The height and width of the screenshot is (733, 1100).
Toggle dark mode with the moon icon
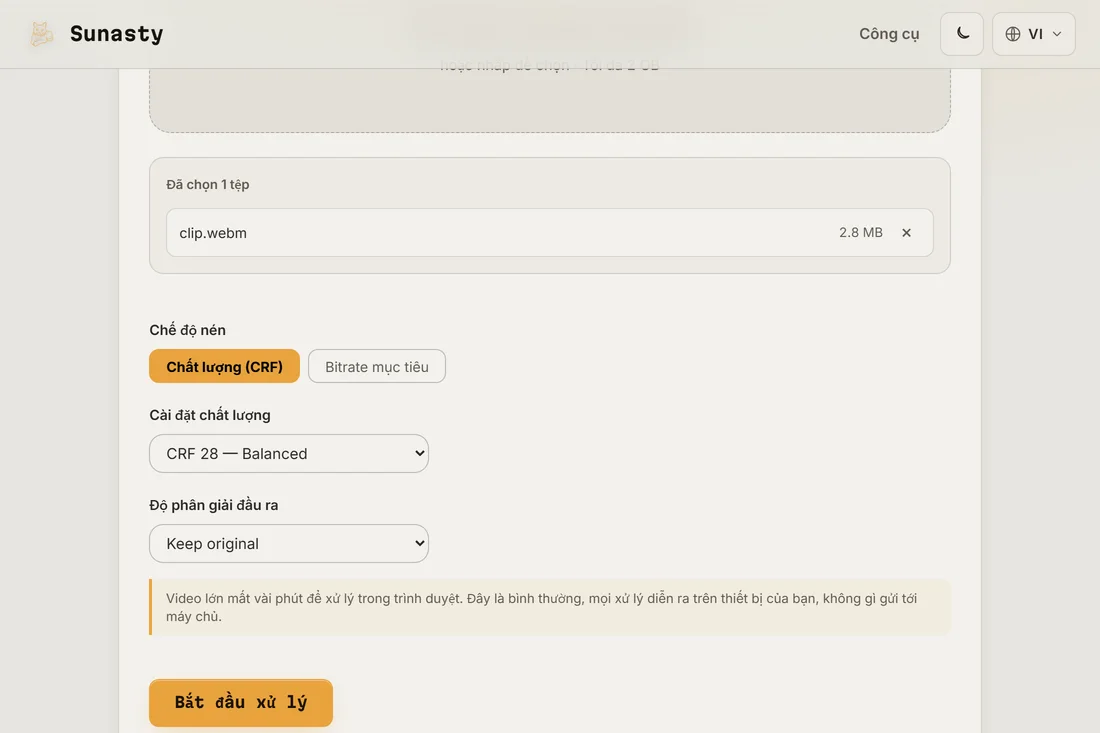pyautogui.click(x=962, y=34)
